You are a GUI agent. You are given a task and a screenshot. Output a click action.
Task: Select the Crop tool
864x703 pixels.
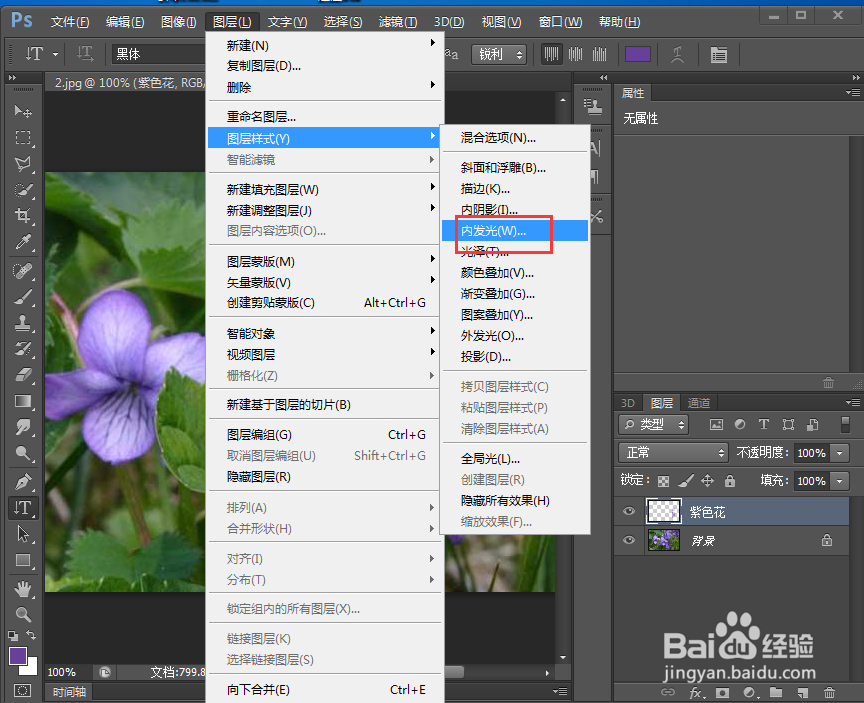23,215
